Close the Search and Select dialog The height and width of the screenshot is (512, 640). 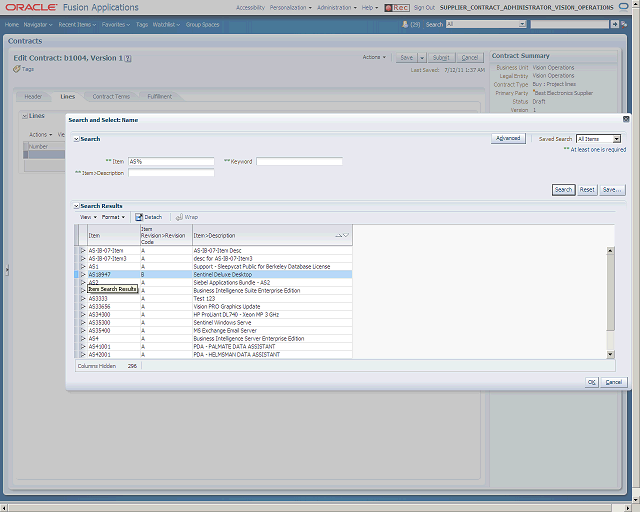pyautogui.click(x=626, y=119)
